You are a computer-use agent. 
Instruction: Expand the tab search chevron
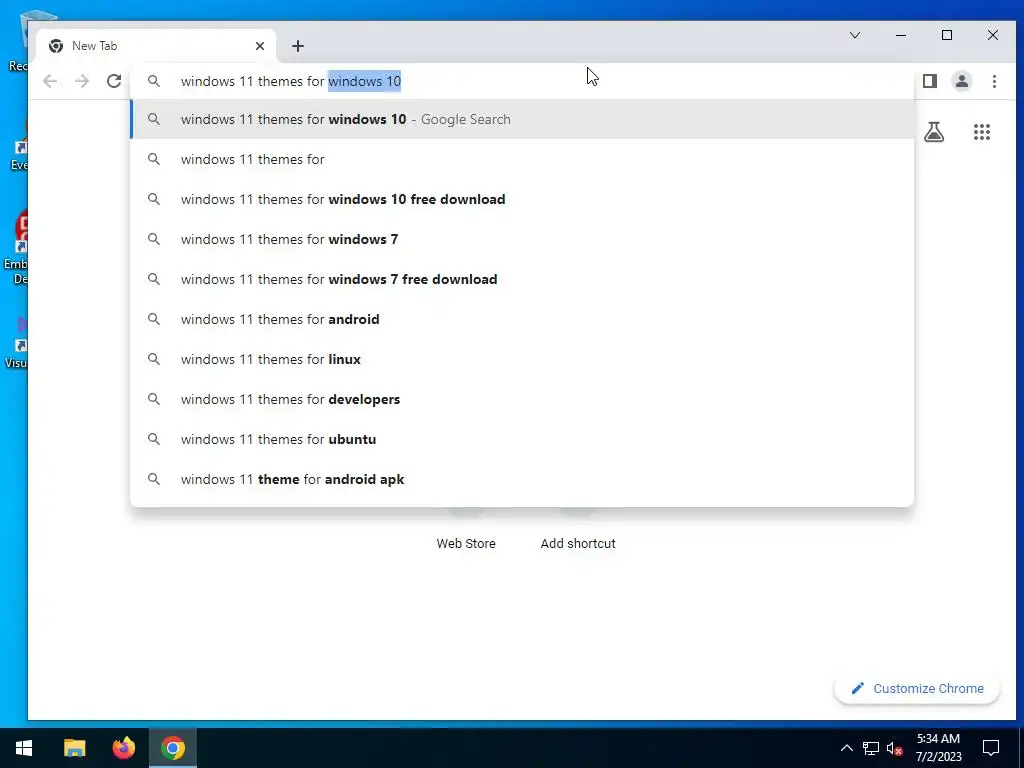pos(855,35)
